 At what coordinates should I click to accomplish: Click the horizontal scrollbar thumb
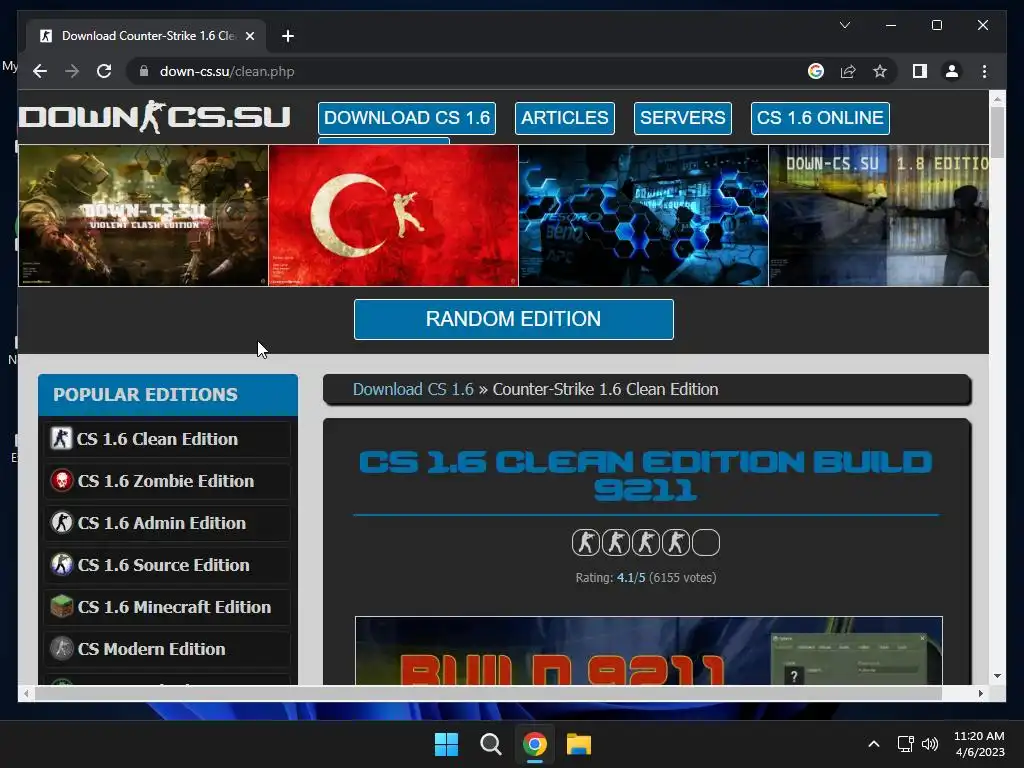(488, 694)
